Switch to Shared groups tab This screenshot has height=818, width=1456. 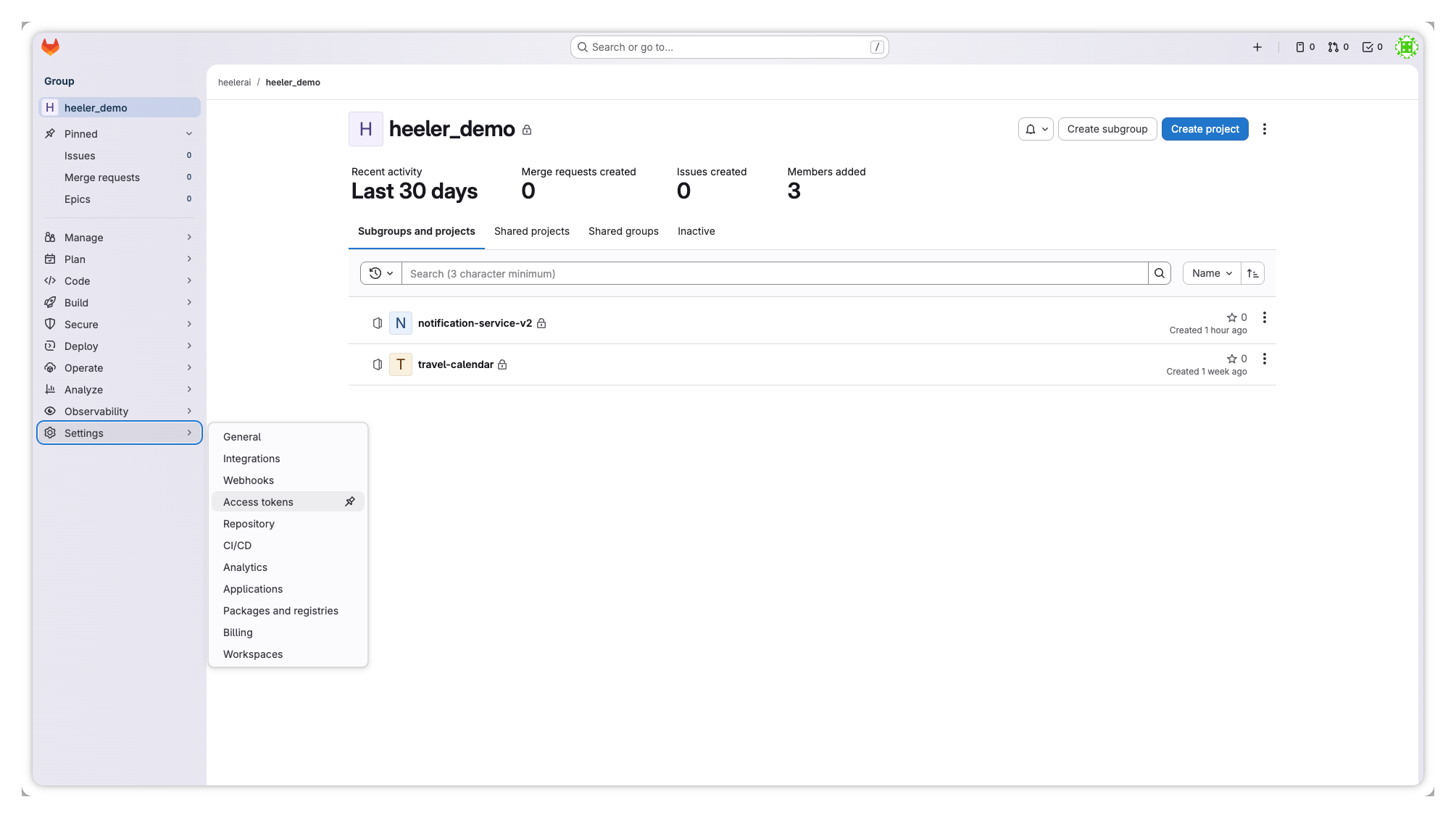pos(623,231)
